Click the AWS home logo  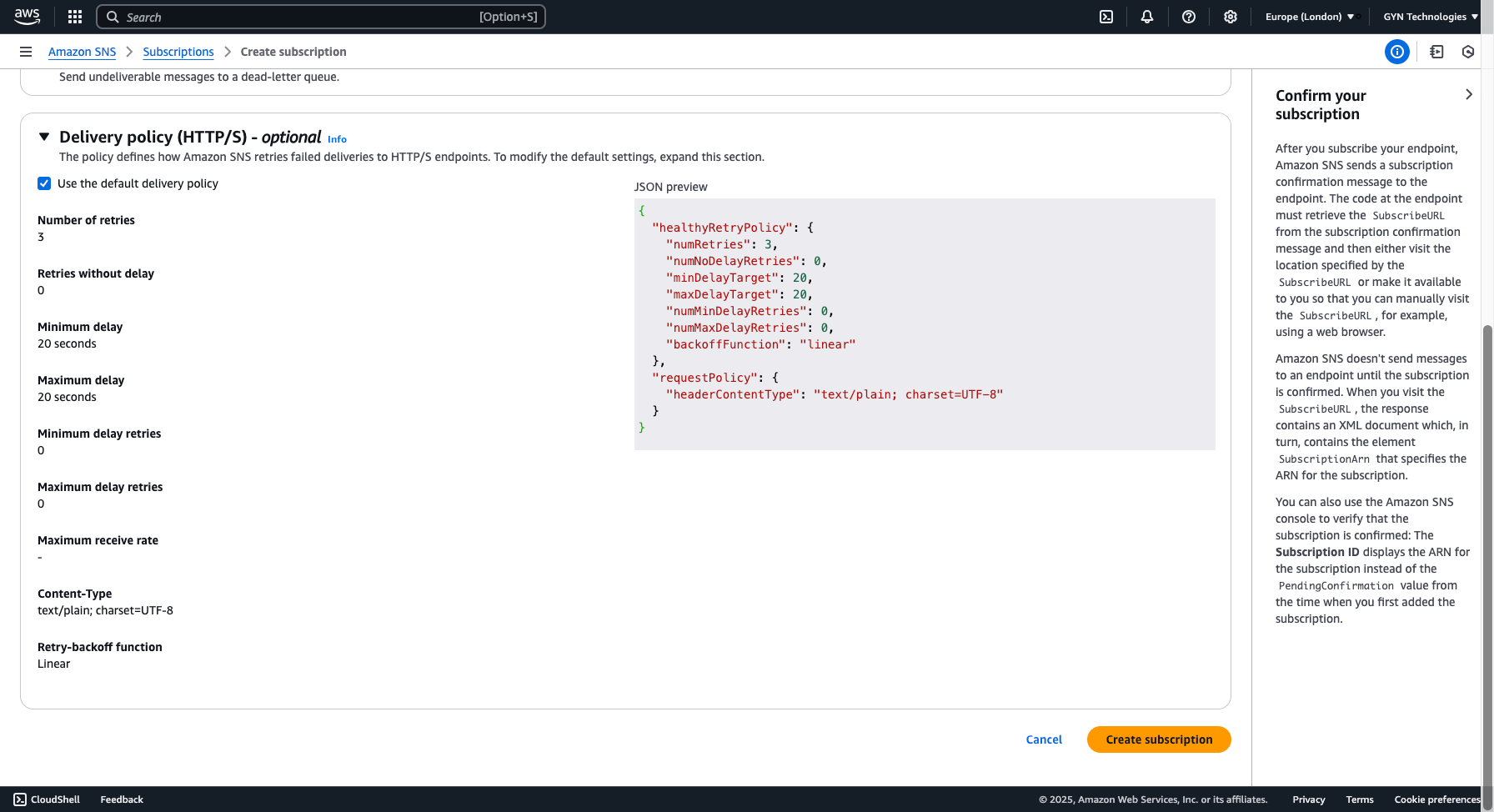27,17
